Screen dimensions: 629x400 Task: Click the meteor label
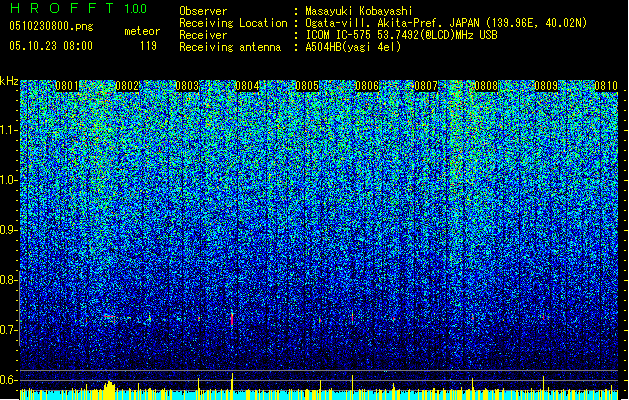(x=142, y=31)
